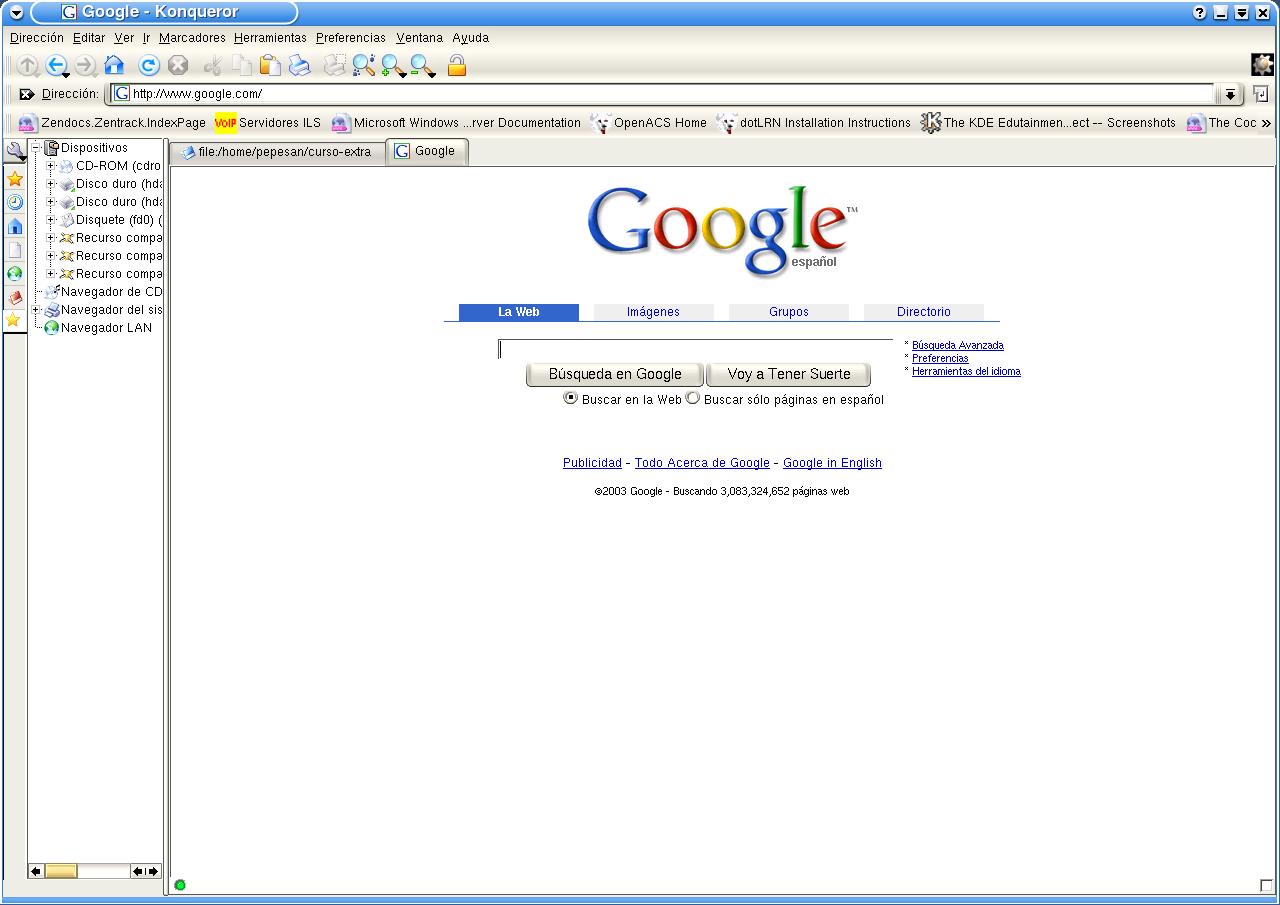Open the Marcadores menu
Screen dimensions: 1280x905
pyautogui.click(x=192, y=38)
